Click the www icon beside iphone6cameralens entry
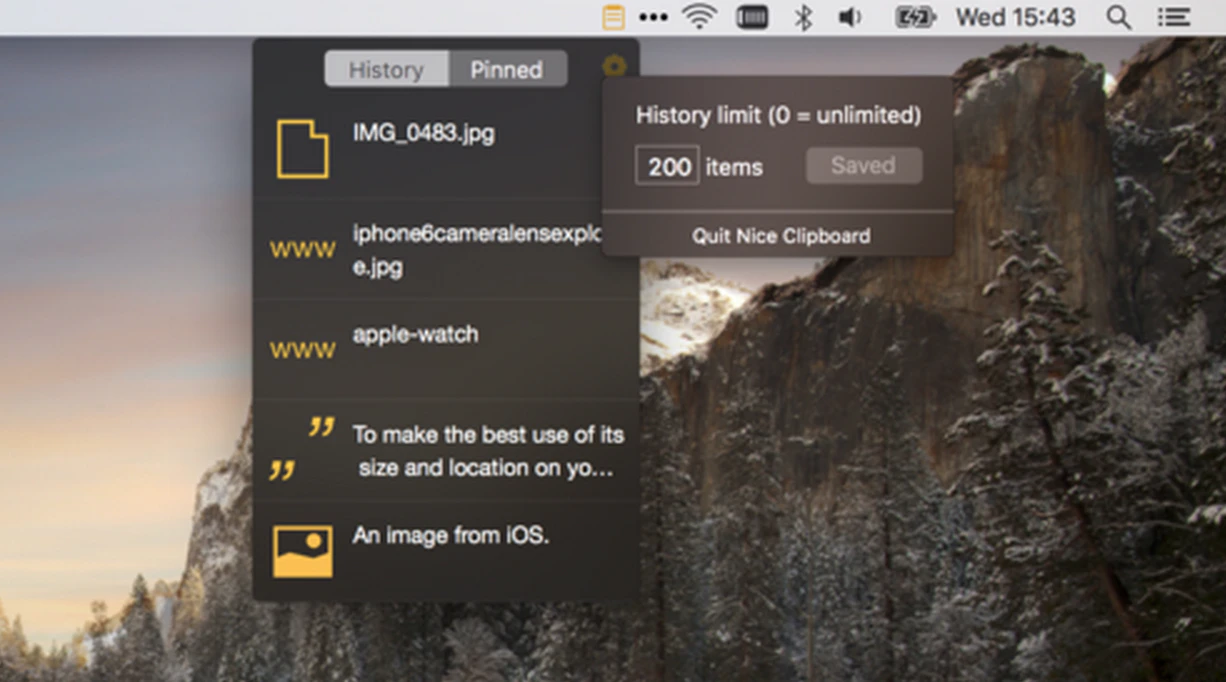 [302, 249]
